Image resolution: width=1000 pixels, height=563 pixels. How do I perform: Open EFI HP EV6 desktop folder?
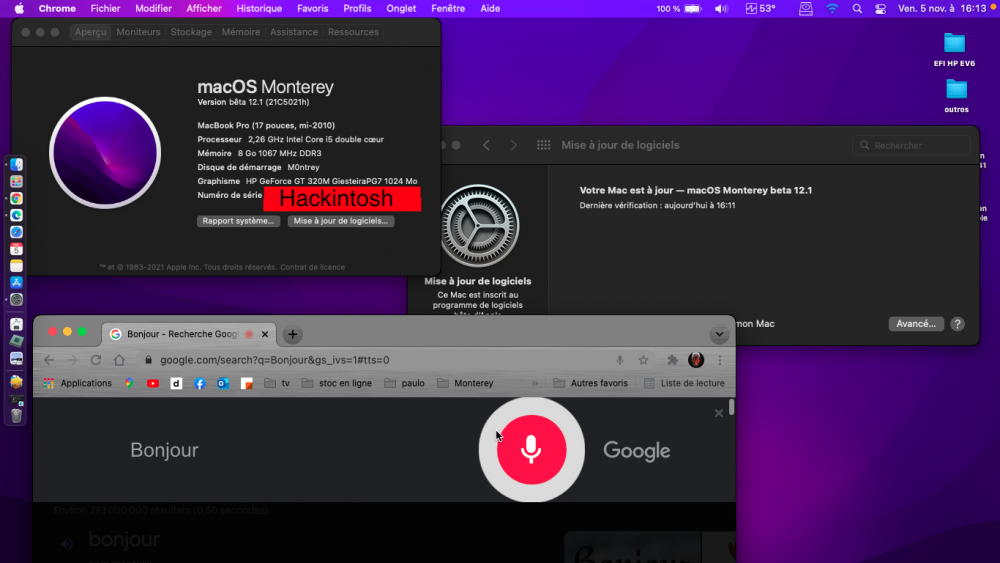click(x=954, y=50)
